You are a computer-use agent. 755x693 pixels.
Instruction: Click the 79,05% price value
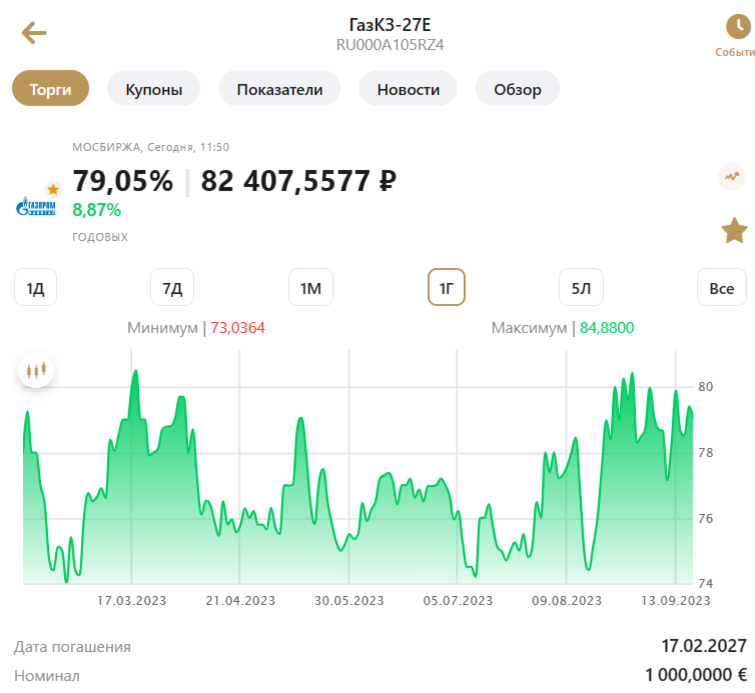click(x=123, y=181)
